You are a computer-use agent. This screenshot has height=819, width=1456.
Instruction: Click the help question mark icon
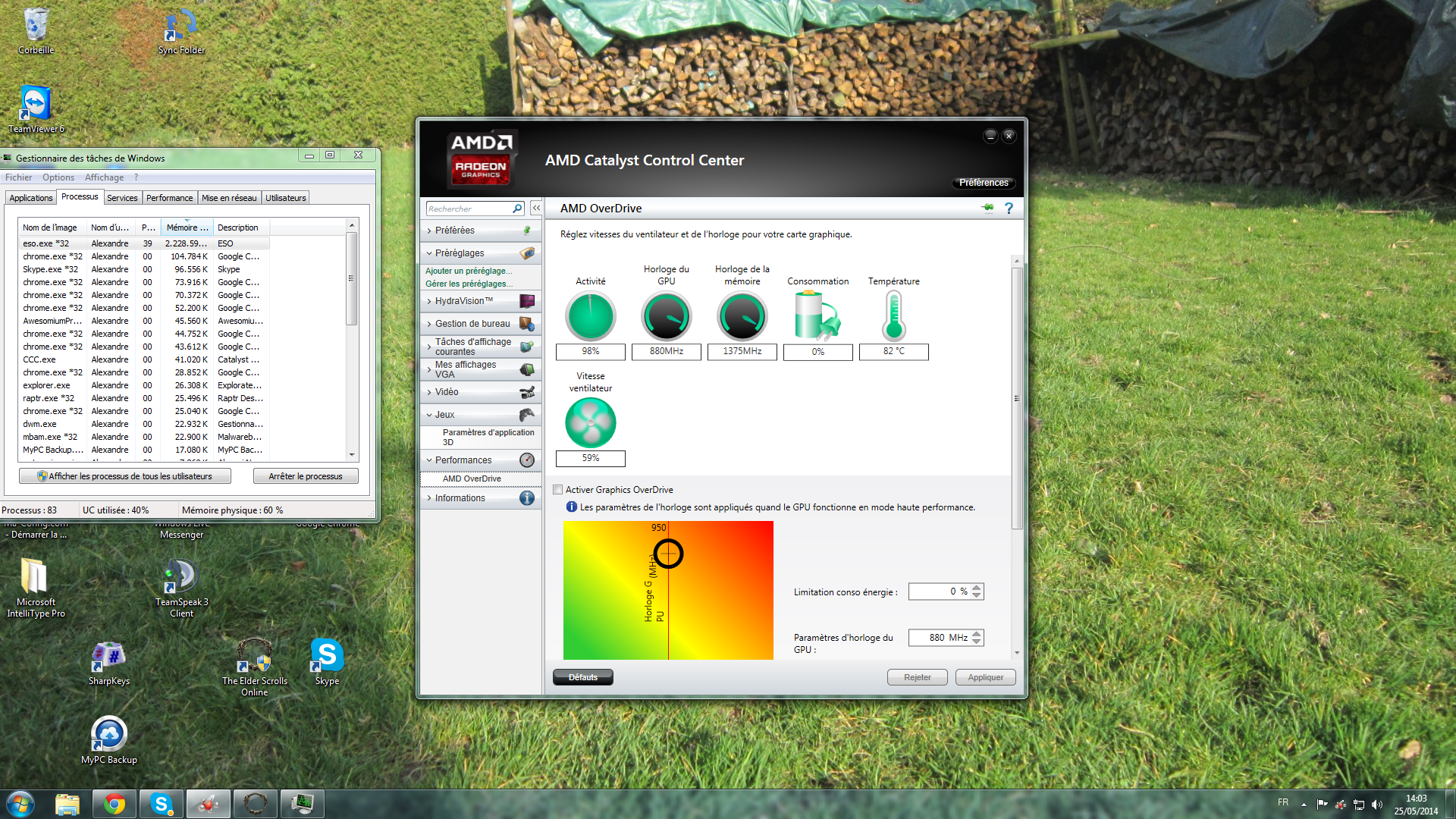(x=1009, y=208)
